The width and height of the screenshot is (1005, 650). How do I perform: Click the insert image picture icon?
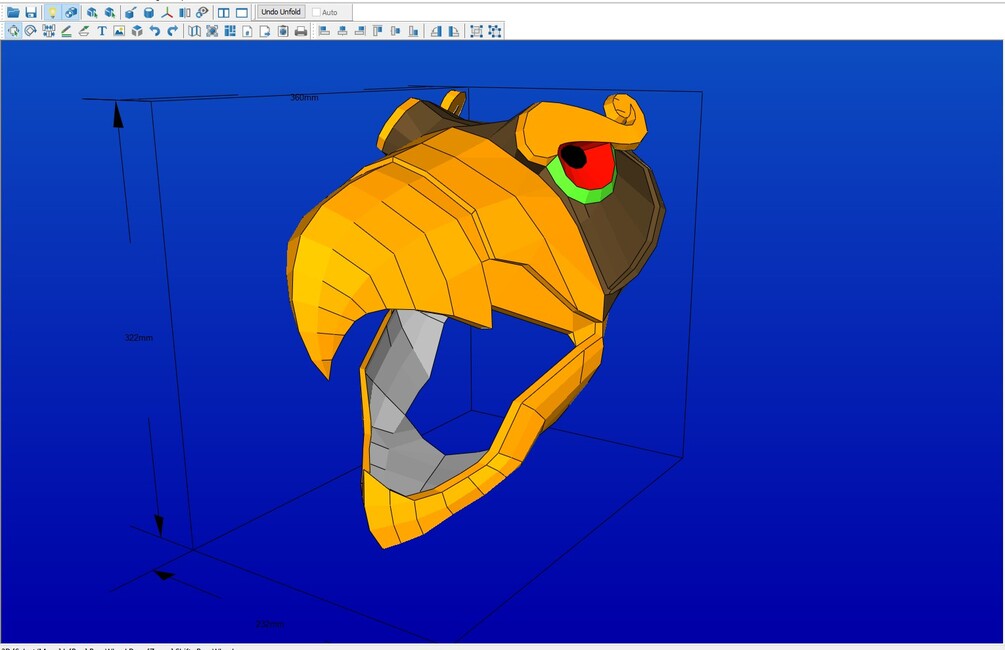(x=119, y=31)
